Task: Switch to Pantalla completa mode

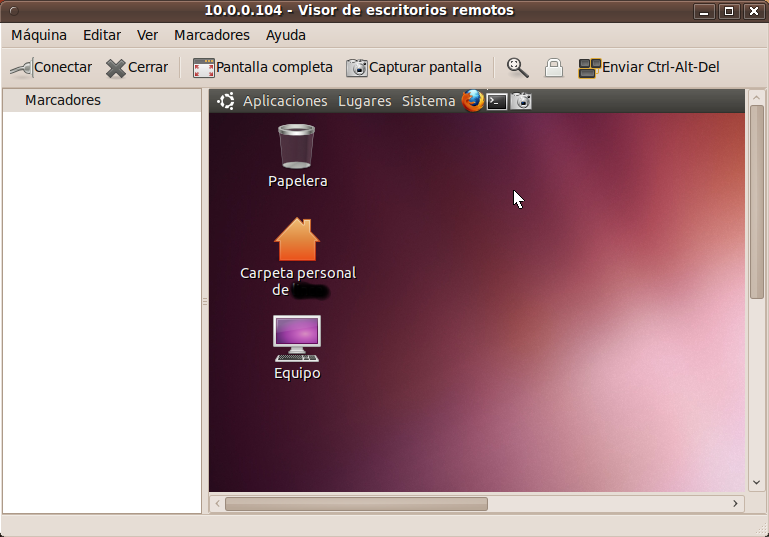Action: coord(263,68)
